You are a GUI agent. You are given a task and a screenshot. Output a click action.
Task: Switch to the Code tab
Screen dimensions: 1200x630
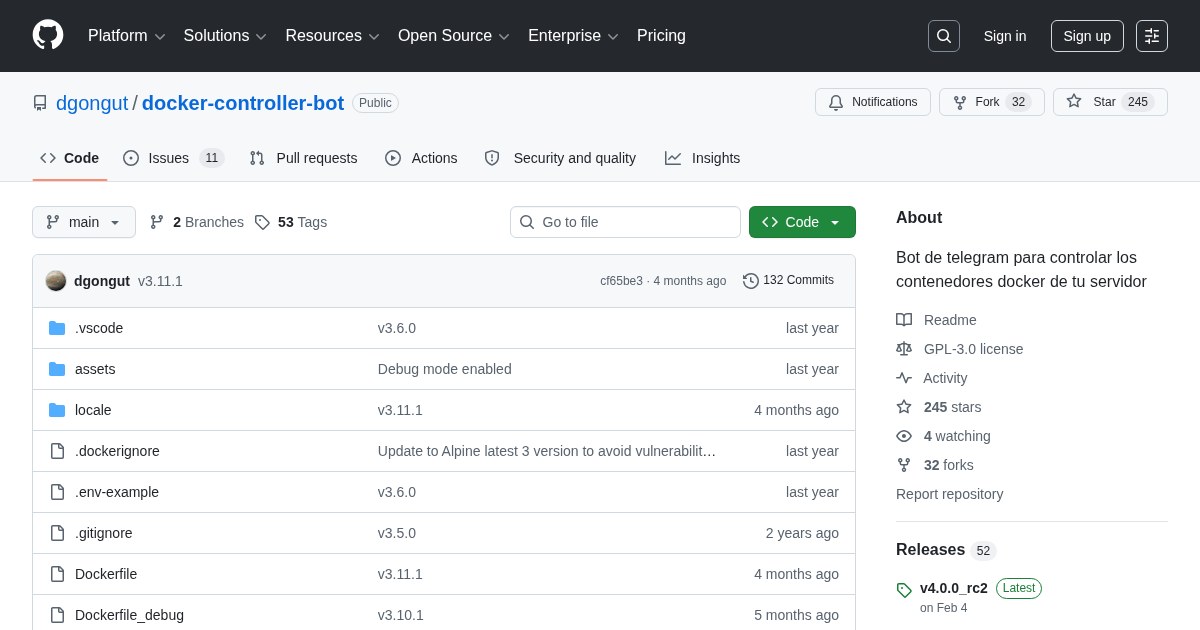point(70,158)
